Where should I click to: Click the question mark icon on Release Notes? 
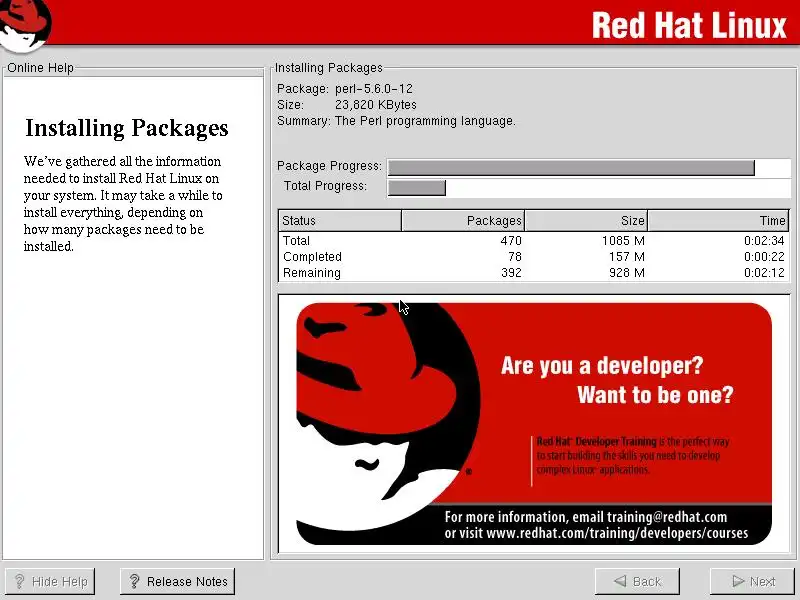coord(134,581)
